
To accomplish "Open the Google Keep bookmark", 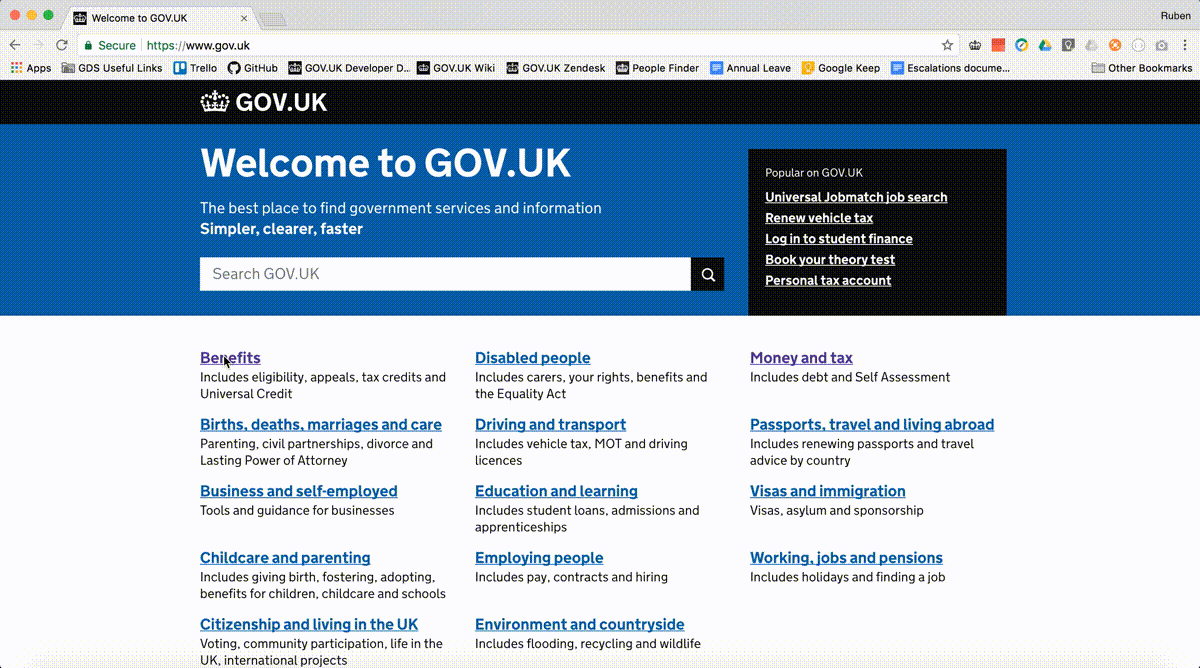I will pyautogui.click(x=841, y=68).
